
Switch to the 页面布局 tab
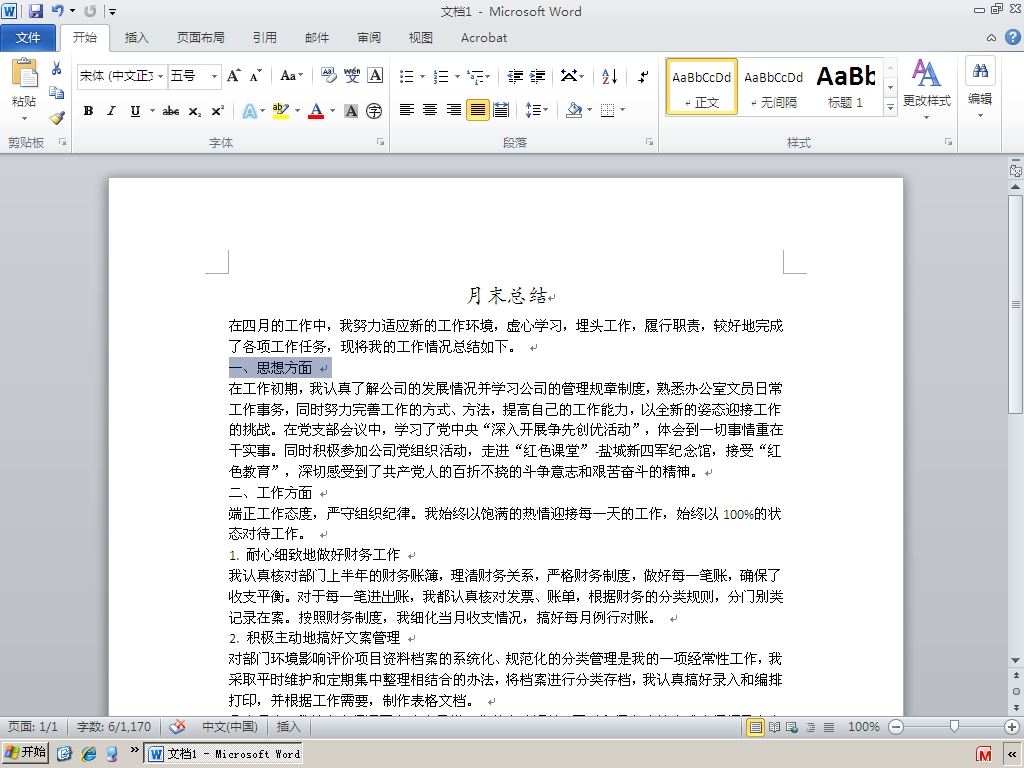coord(200,38)
